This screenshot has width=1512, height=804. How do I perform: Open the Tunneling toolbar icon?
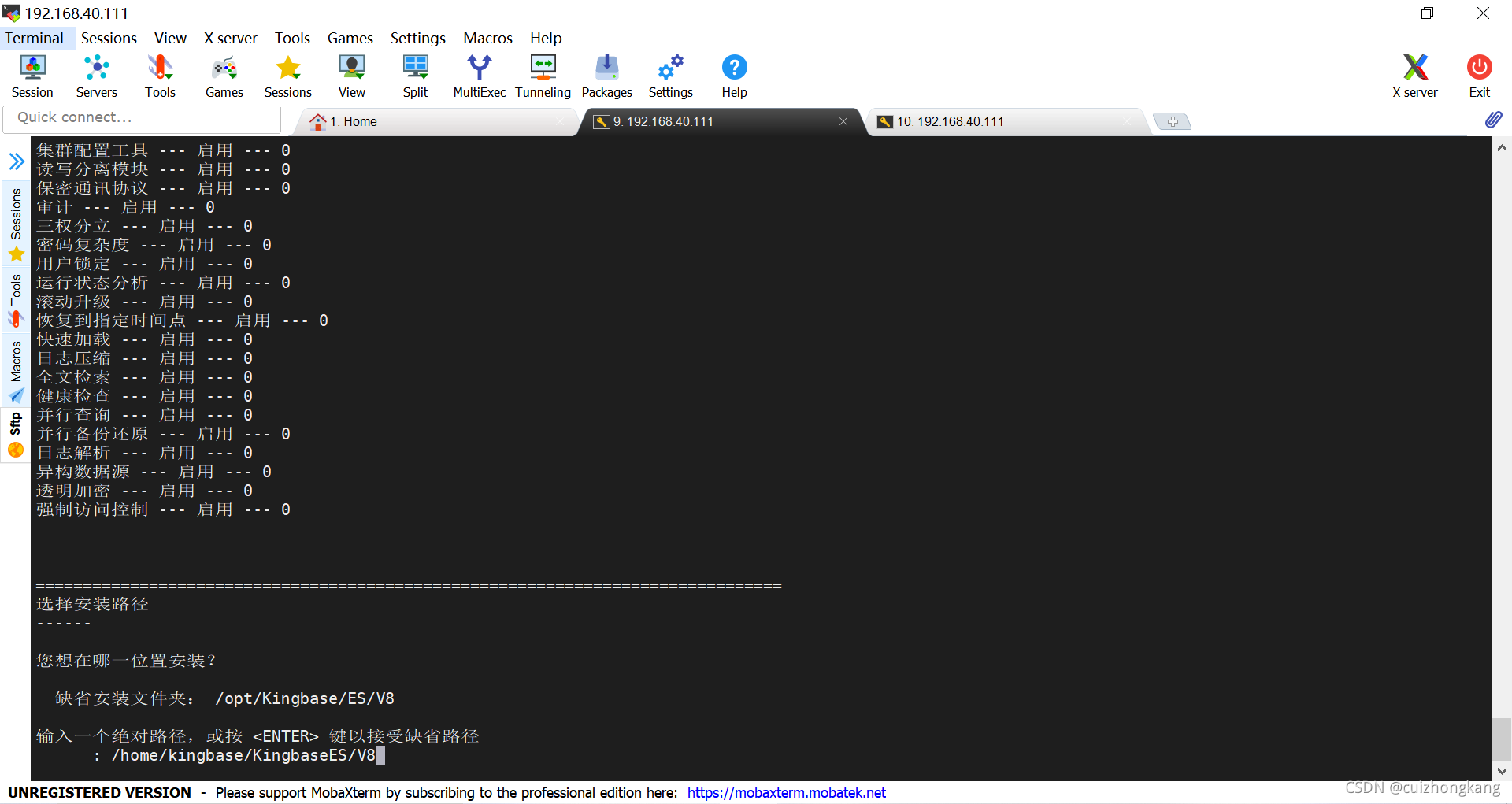pos(543,76)
